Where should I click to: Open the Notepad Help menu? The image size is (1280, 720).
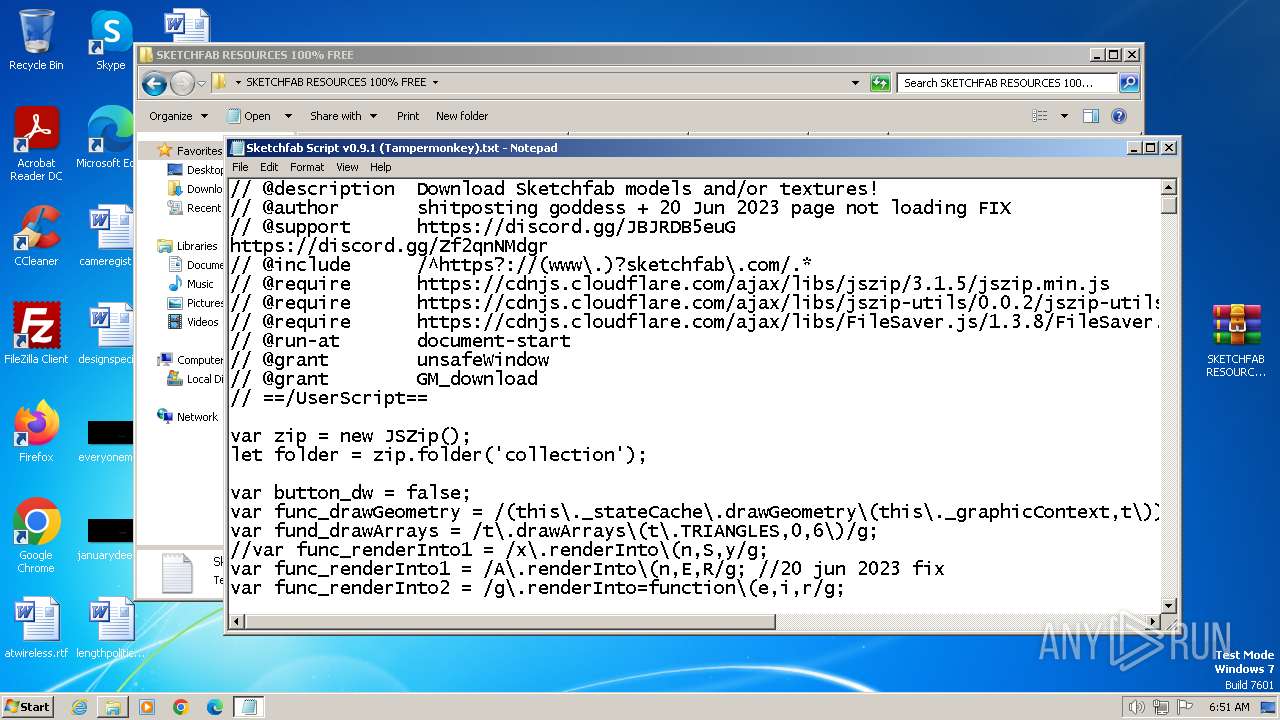[x=381, y=167]
